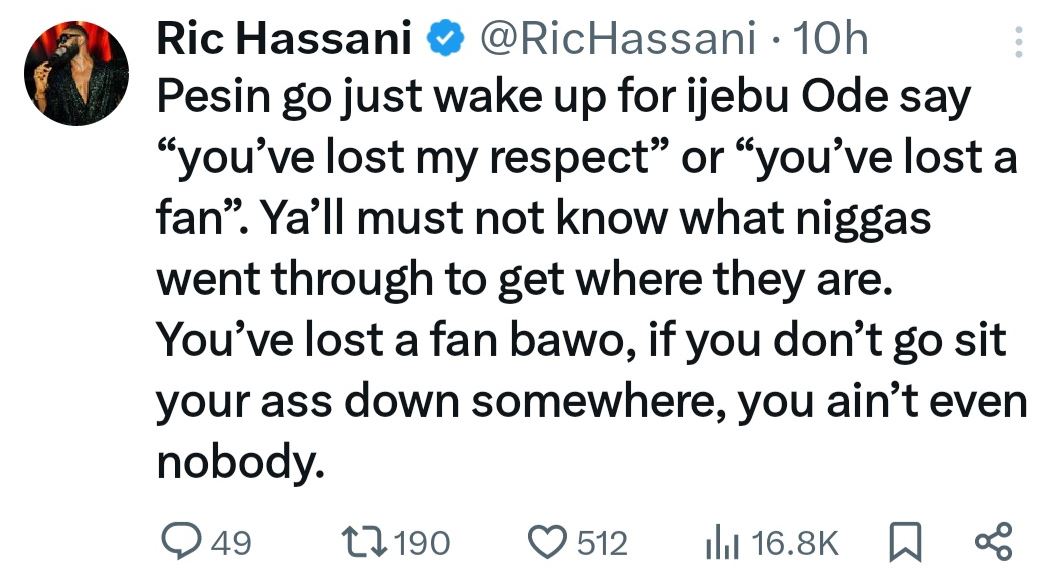Click the 512 likes count
This screenshot has width=1044, height=572.
click(603, 544)
